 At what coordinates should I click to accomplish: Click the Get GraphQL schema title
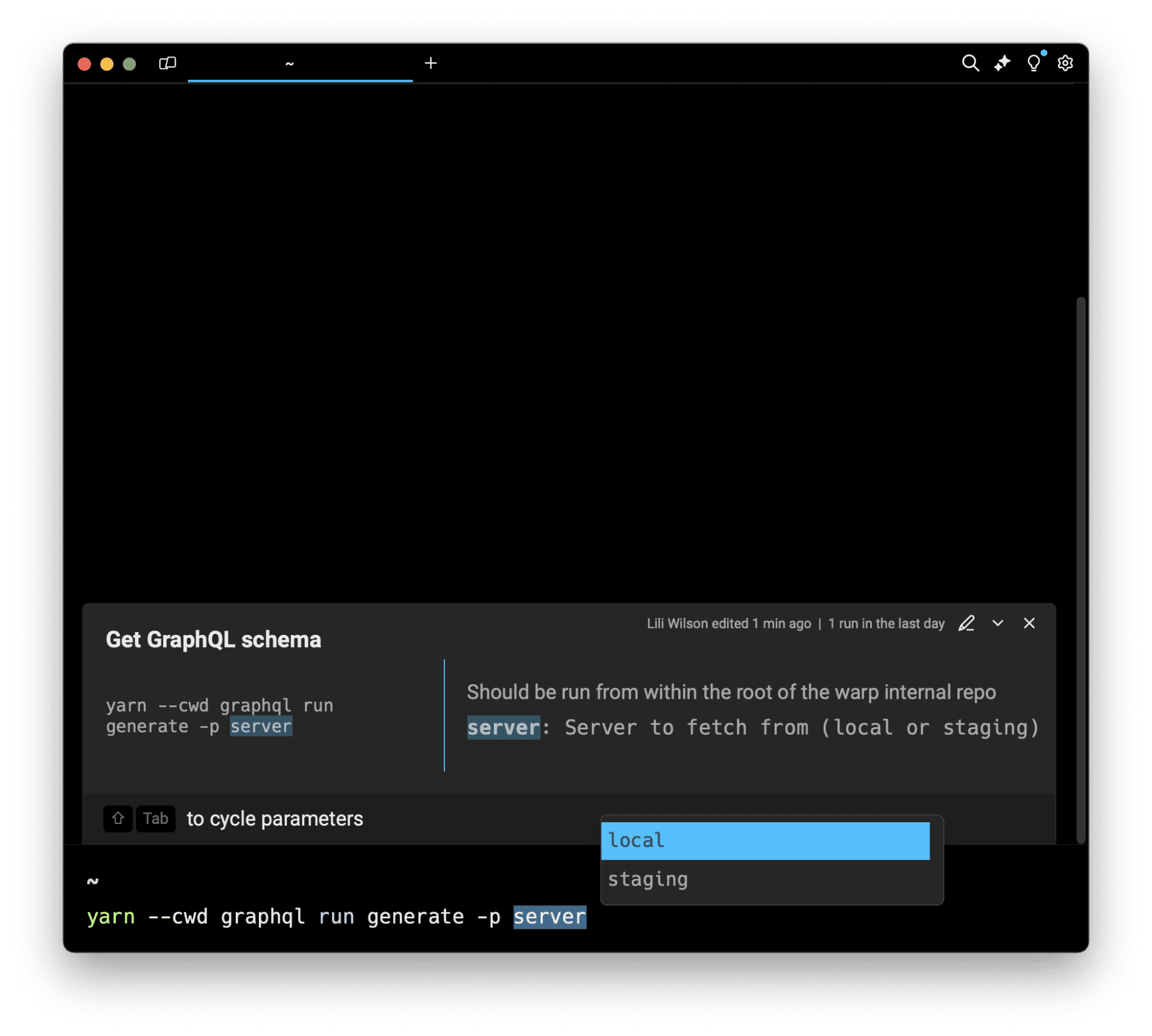tap(213, 640)
